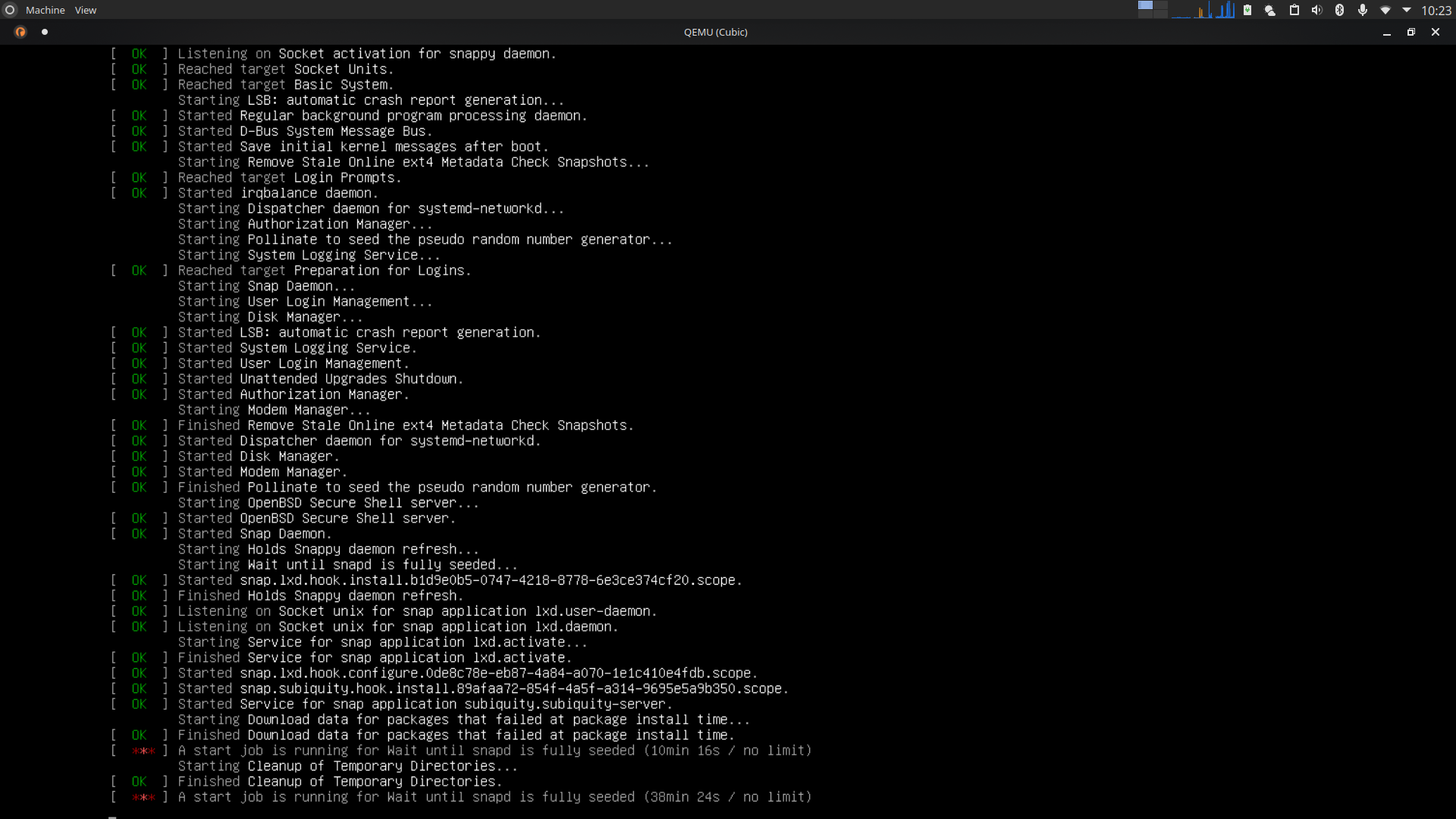Open the Wi-Fi status icon
This screenshot has width=1456, height=819.
pyautogui.click(x=1385, y=10)
